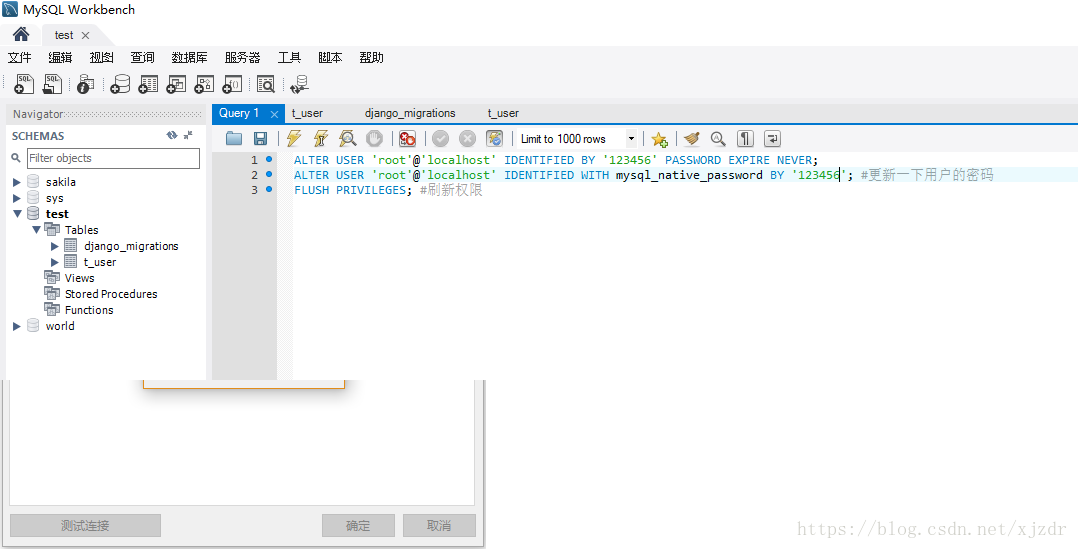This screenshot has height=549, width=1078.
Task: Click 测试连接 in the background dialog
Action: [85, 526]
